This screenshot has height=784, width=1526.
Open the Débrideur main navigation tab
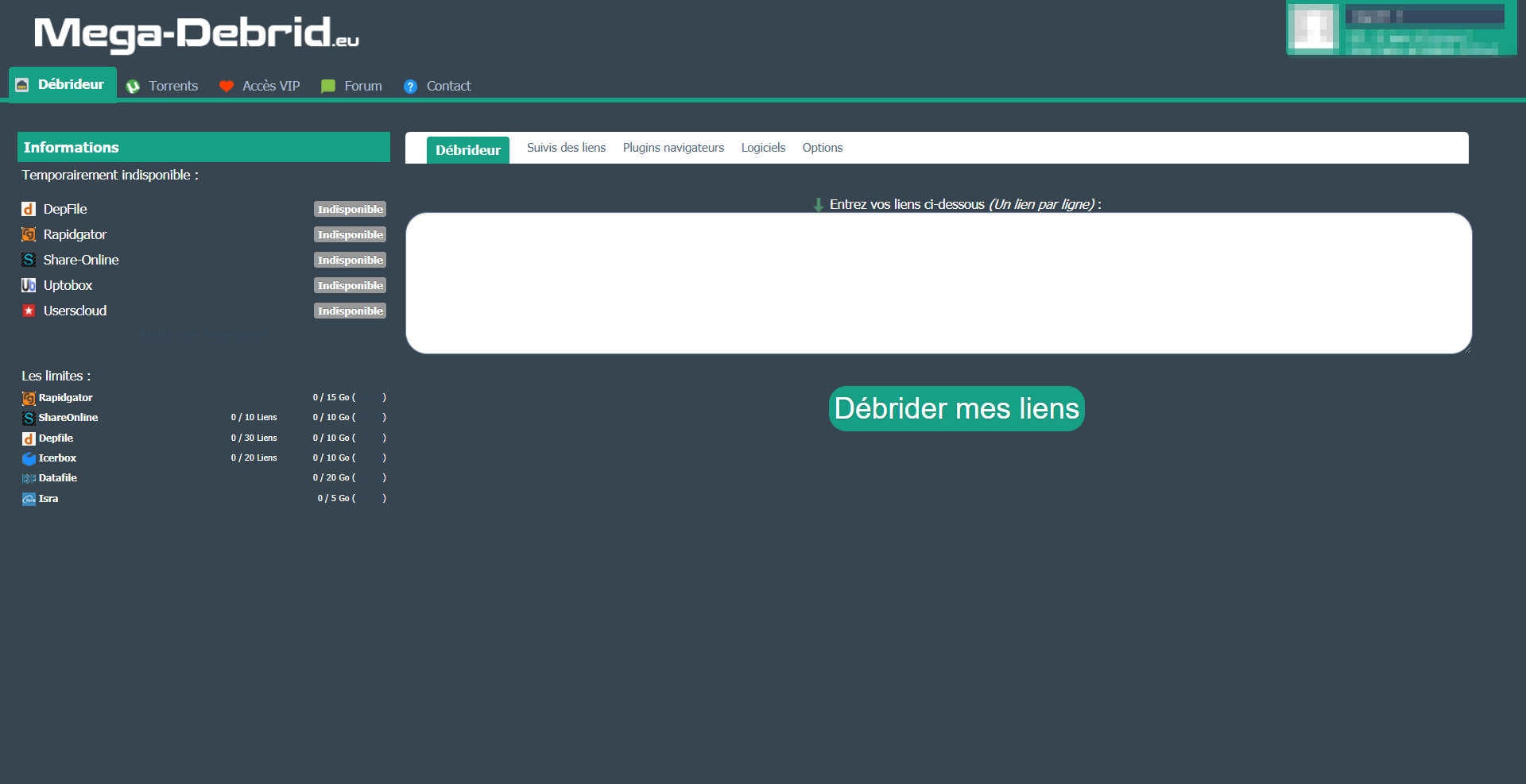click(x=63, y=84)
